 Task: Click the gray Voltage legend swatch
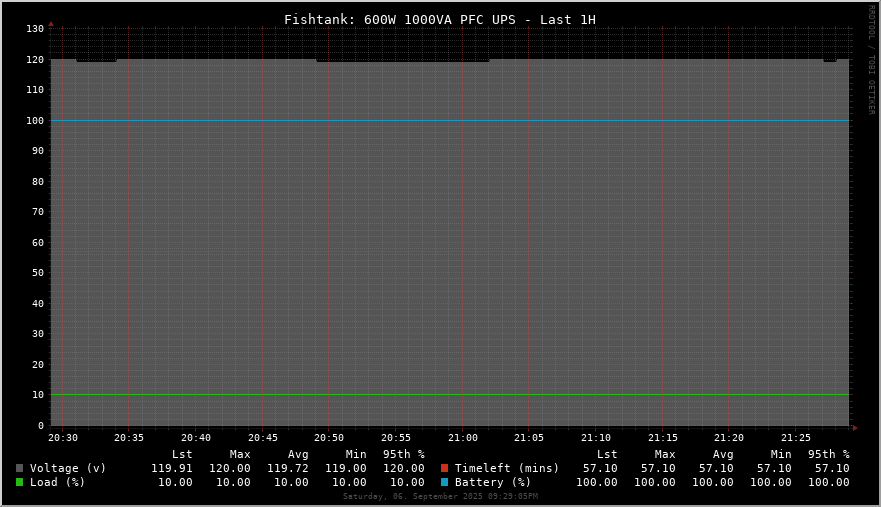pos(20,468)
